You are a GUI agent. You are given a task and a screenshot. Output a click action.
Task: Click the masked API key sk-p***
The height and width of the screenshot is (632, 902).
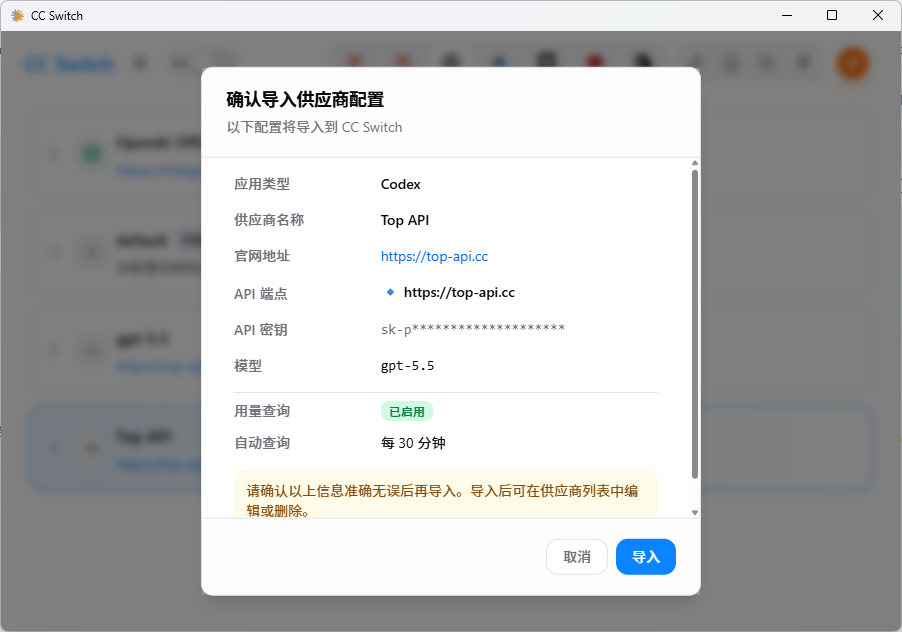tap(473, 330)
